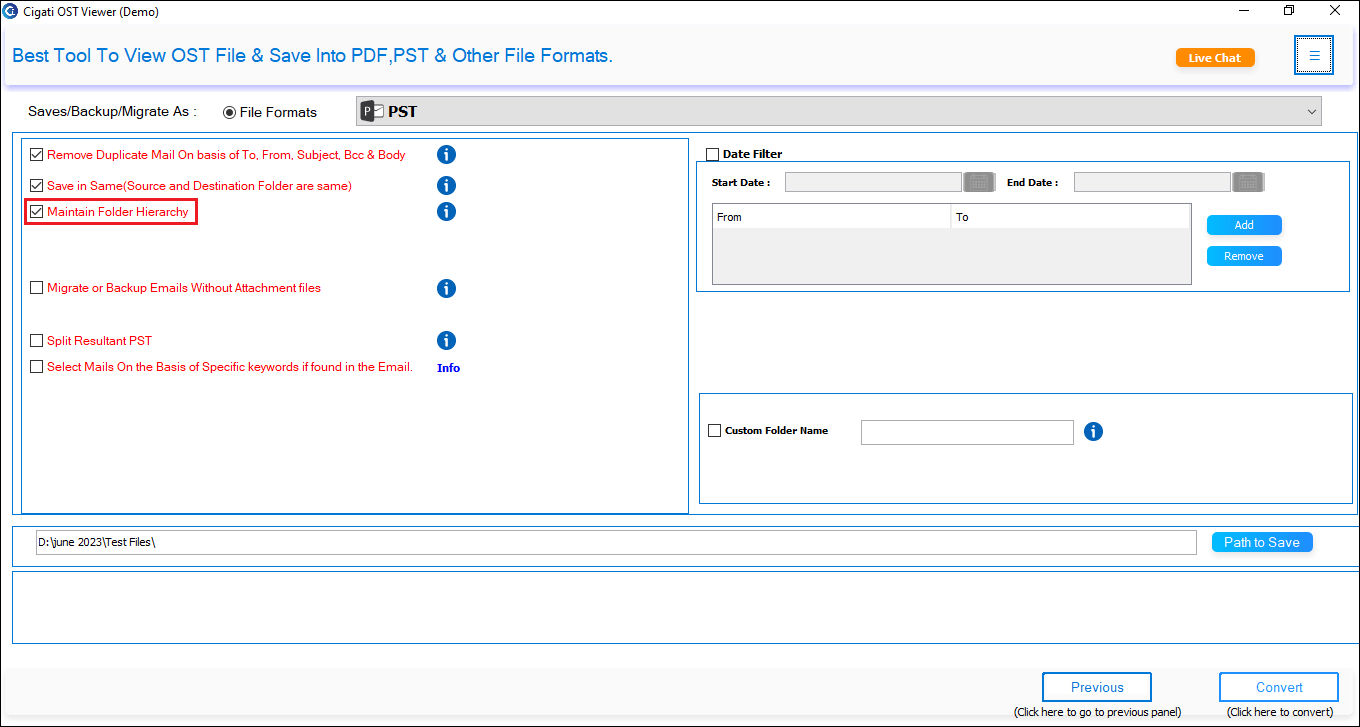This screenshot has width=1360, height=727.
Task: Click the Path to Save button
Action: pos(1262,542)
